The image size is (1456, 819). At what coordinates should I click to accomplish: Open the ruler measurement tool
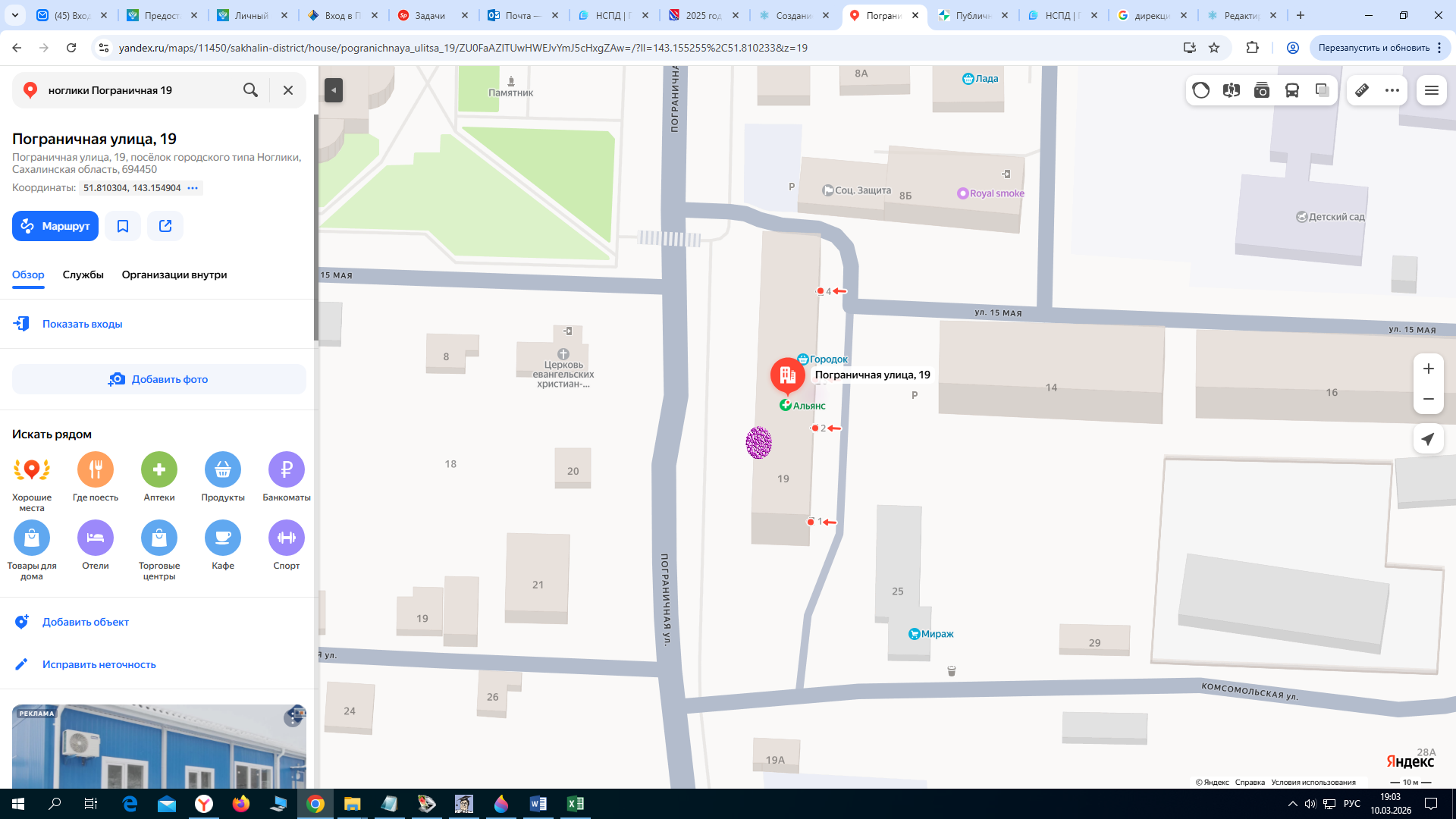point(1362,90)
